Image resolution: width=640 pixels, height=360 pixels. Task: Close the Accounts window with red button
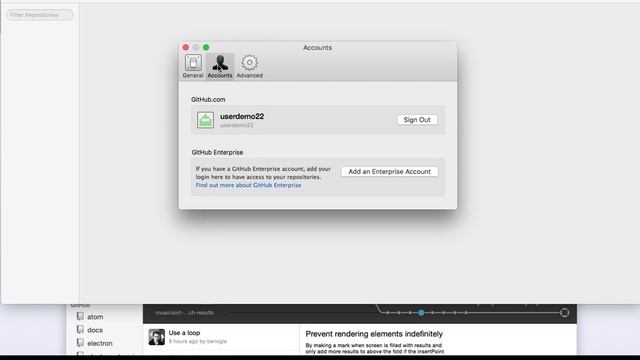(186, 47)
